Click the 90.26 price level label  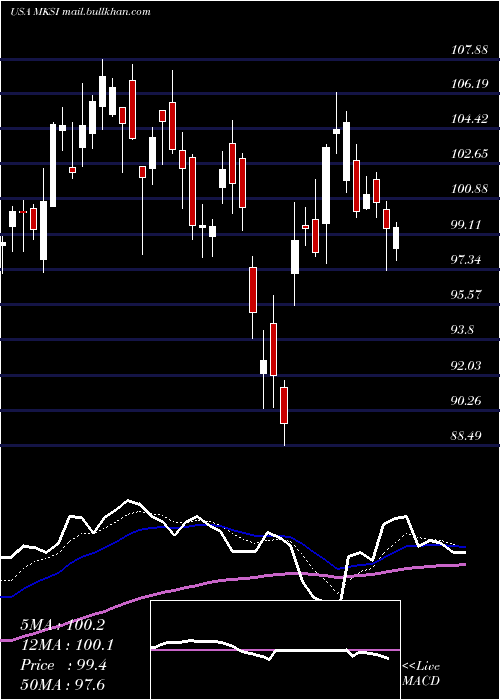pyautogui.click(x=467, y=400)
